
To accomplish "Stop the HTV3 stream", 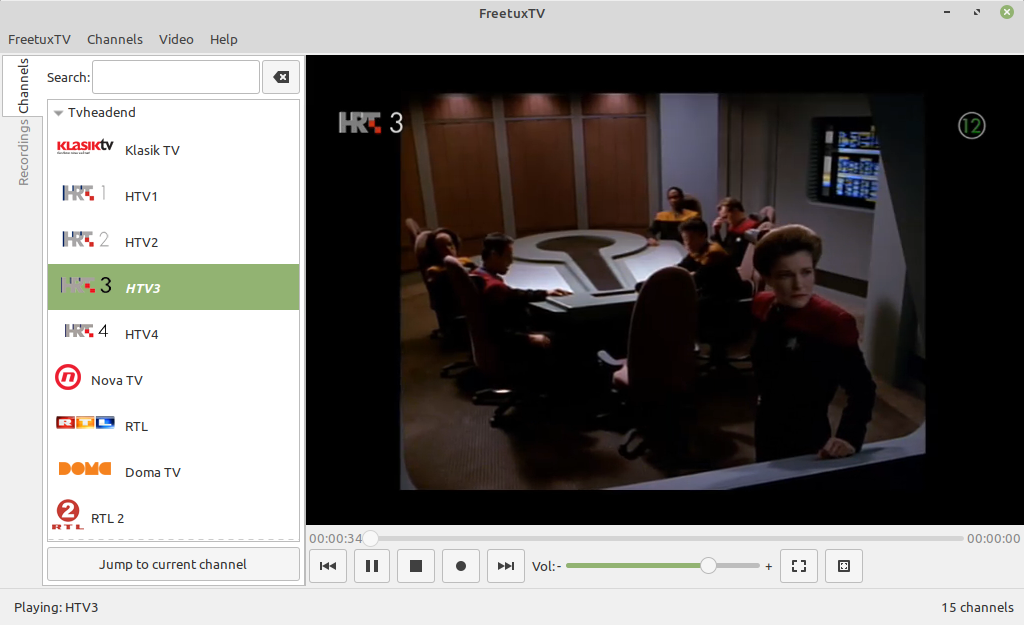I will coord(416,566).
